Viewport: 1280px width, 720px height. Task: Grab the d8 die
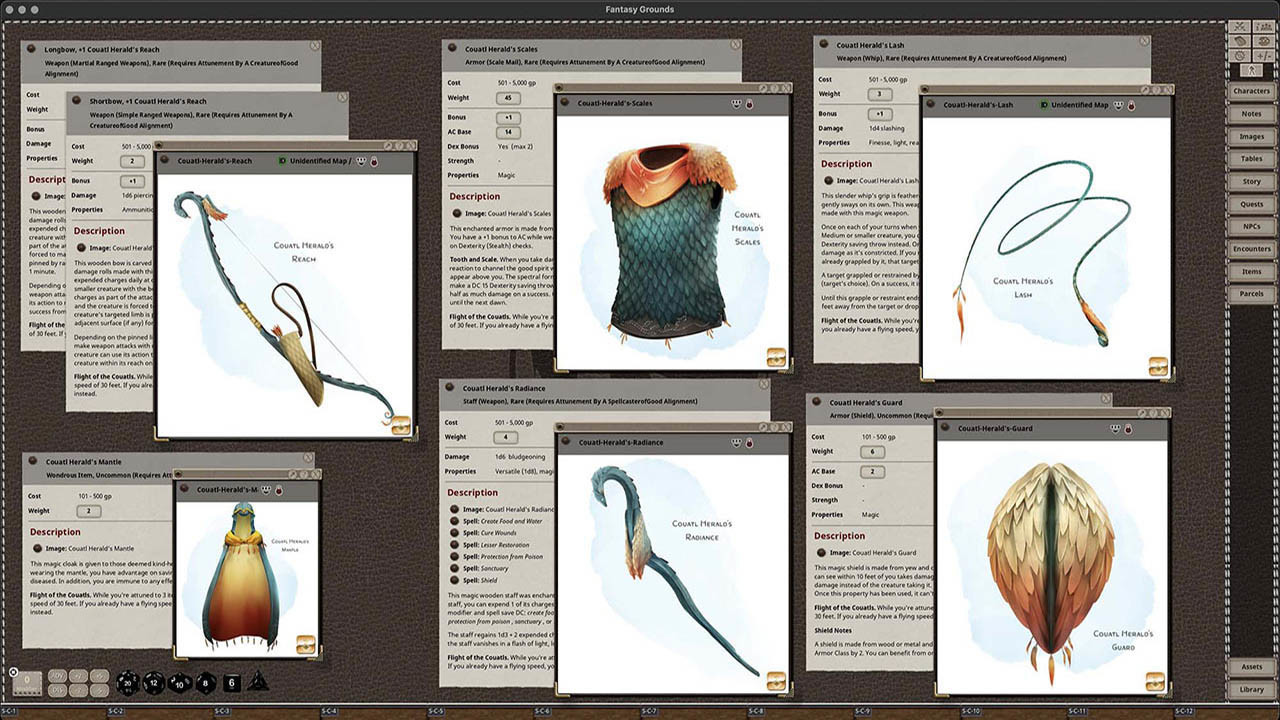[x=205, y=683]
